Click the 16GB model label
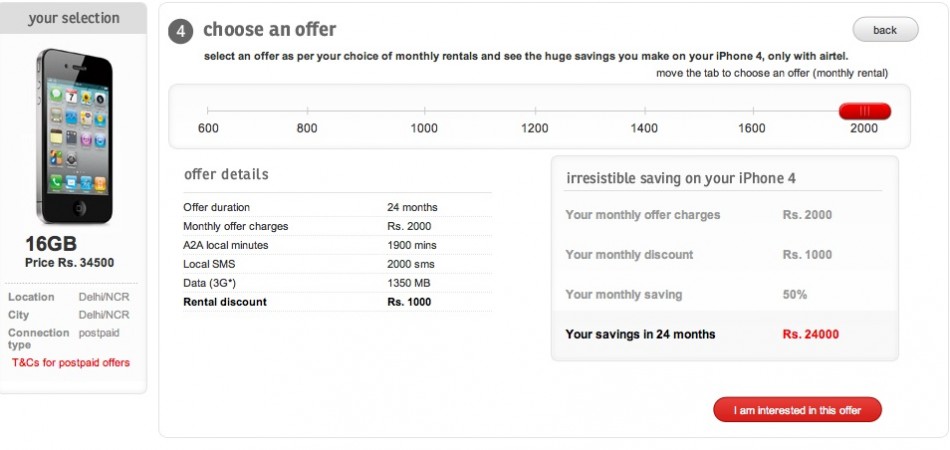Viewport: 950px width, 450px height. [51, 245]
